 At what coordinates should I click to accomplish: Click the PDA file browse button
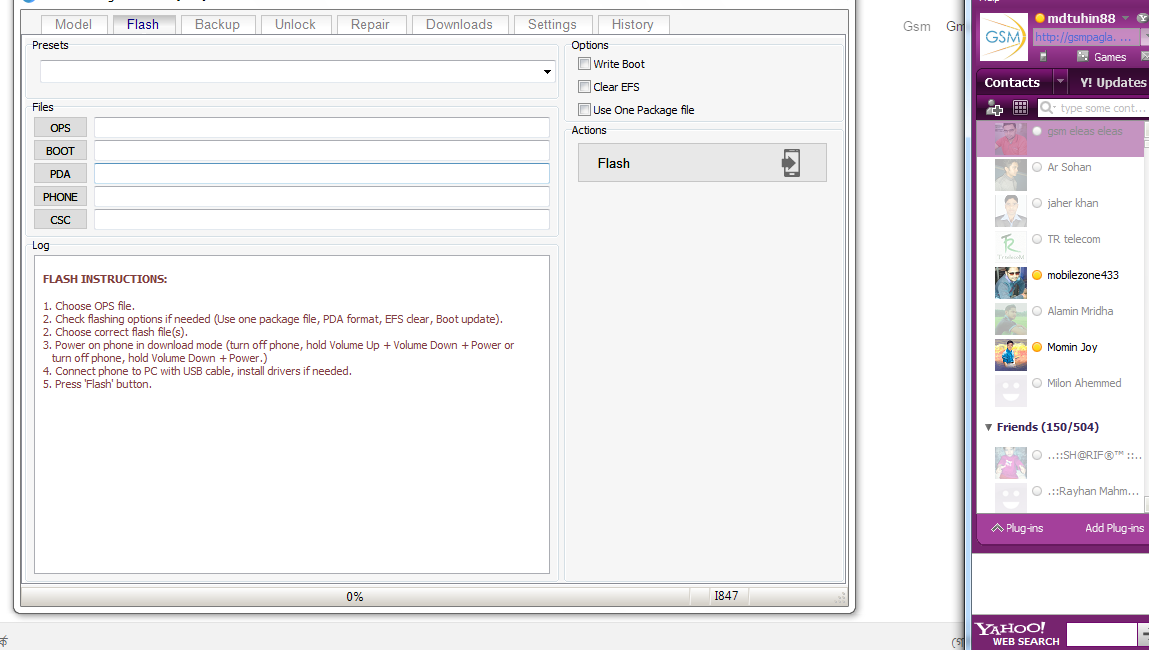tap(60, 174)
